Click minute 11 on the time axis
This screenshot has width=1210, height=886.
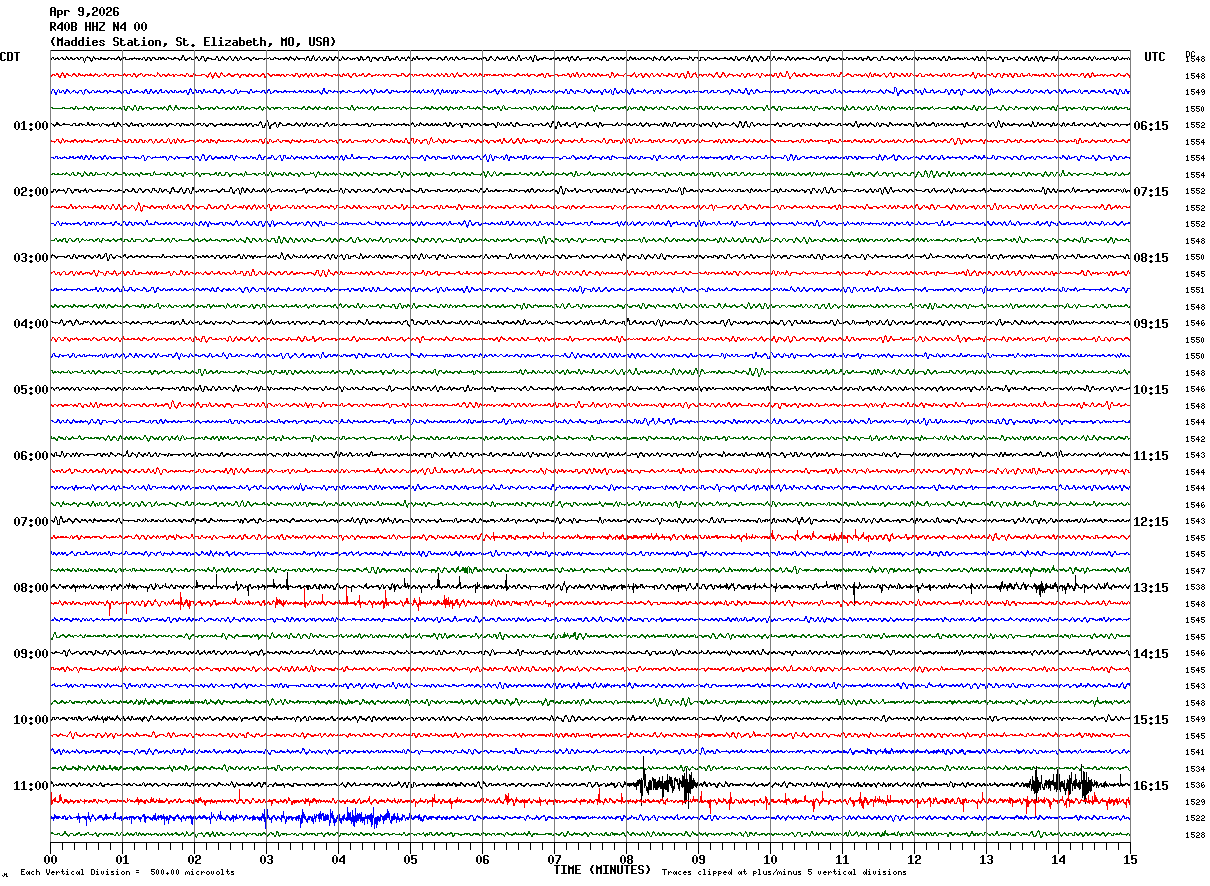[x=842, y=859]
